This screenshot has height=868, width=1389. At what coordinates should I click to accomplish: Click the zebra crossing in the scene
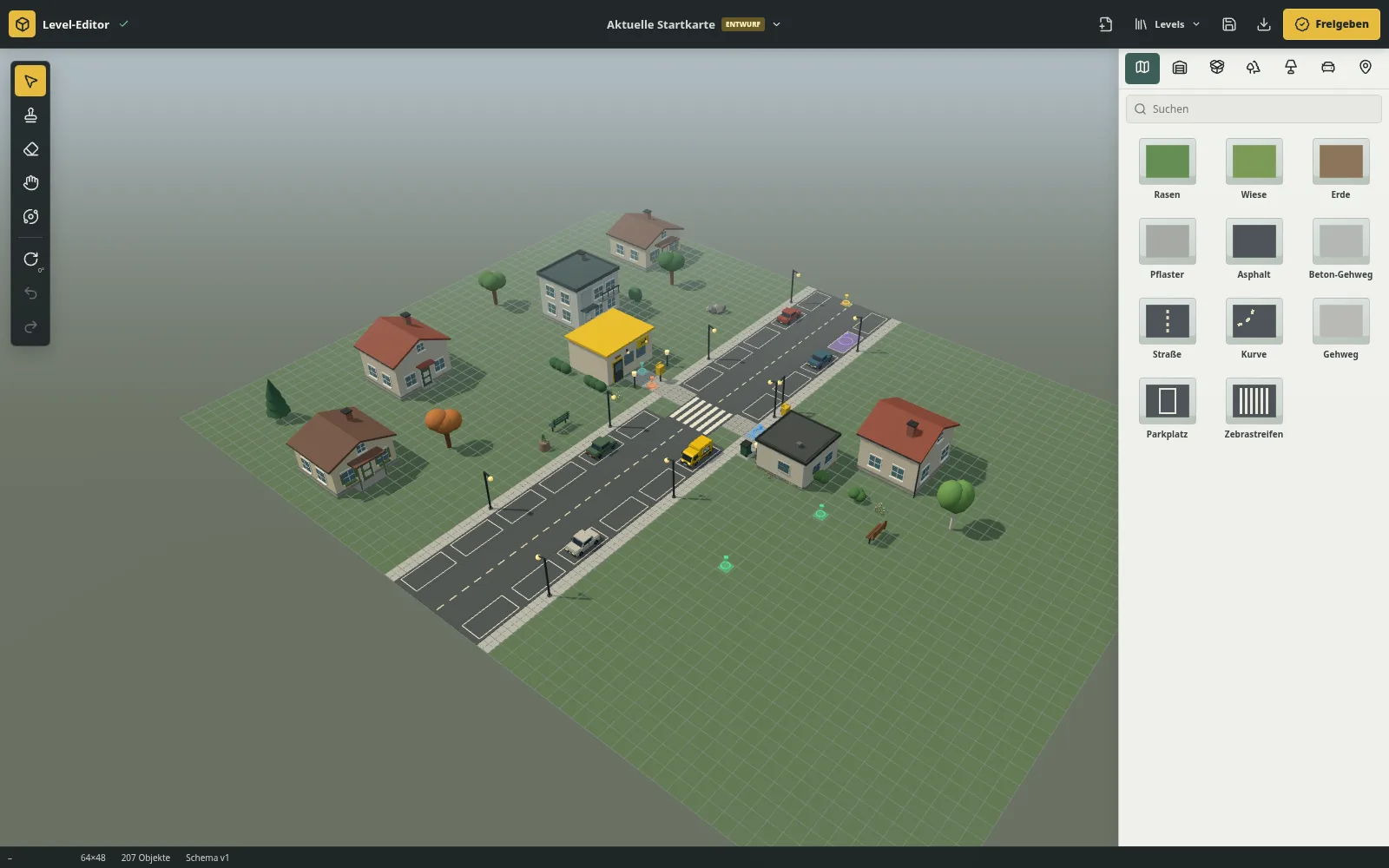click(701, 415)
